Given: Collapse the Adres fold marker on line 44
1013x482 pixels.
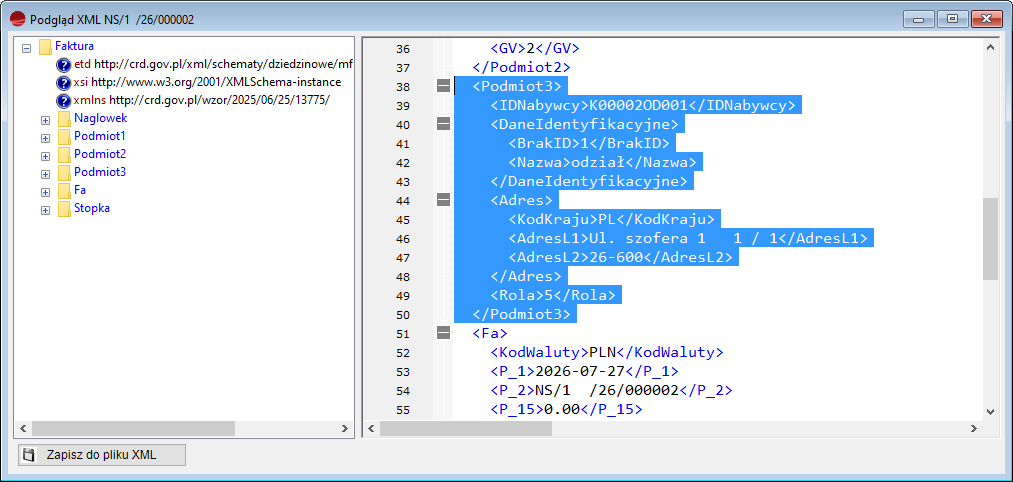Looking at the screenshot, I should pyautogui.click(x=443, y=200).
